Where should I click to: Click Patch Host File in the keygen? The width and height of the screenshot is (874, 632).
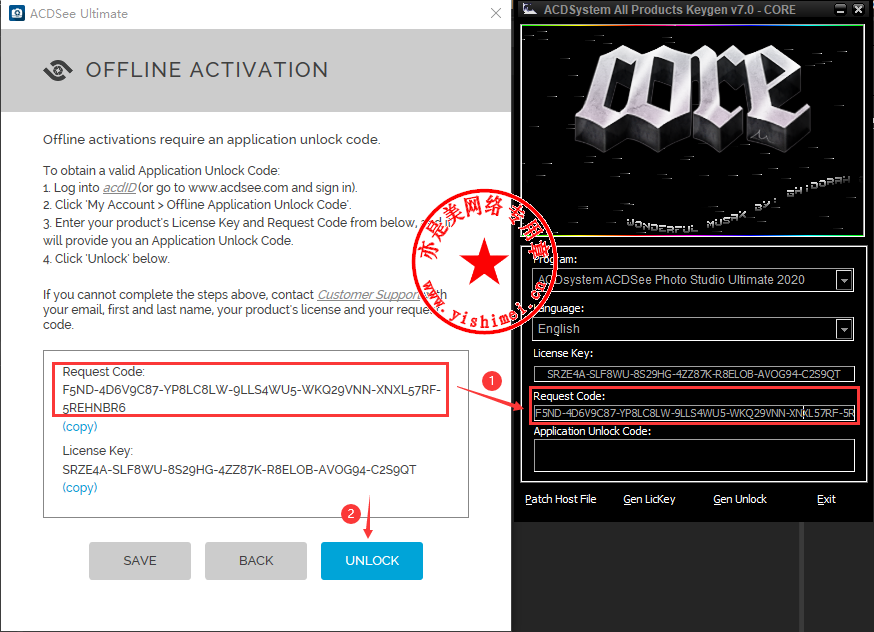coord(561,499)
